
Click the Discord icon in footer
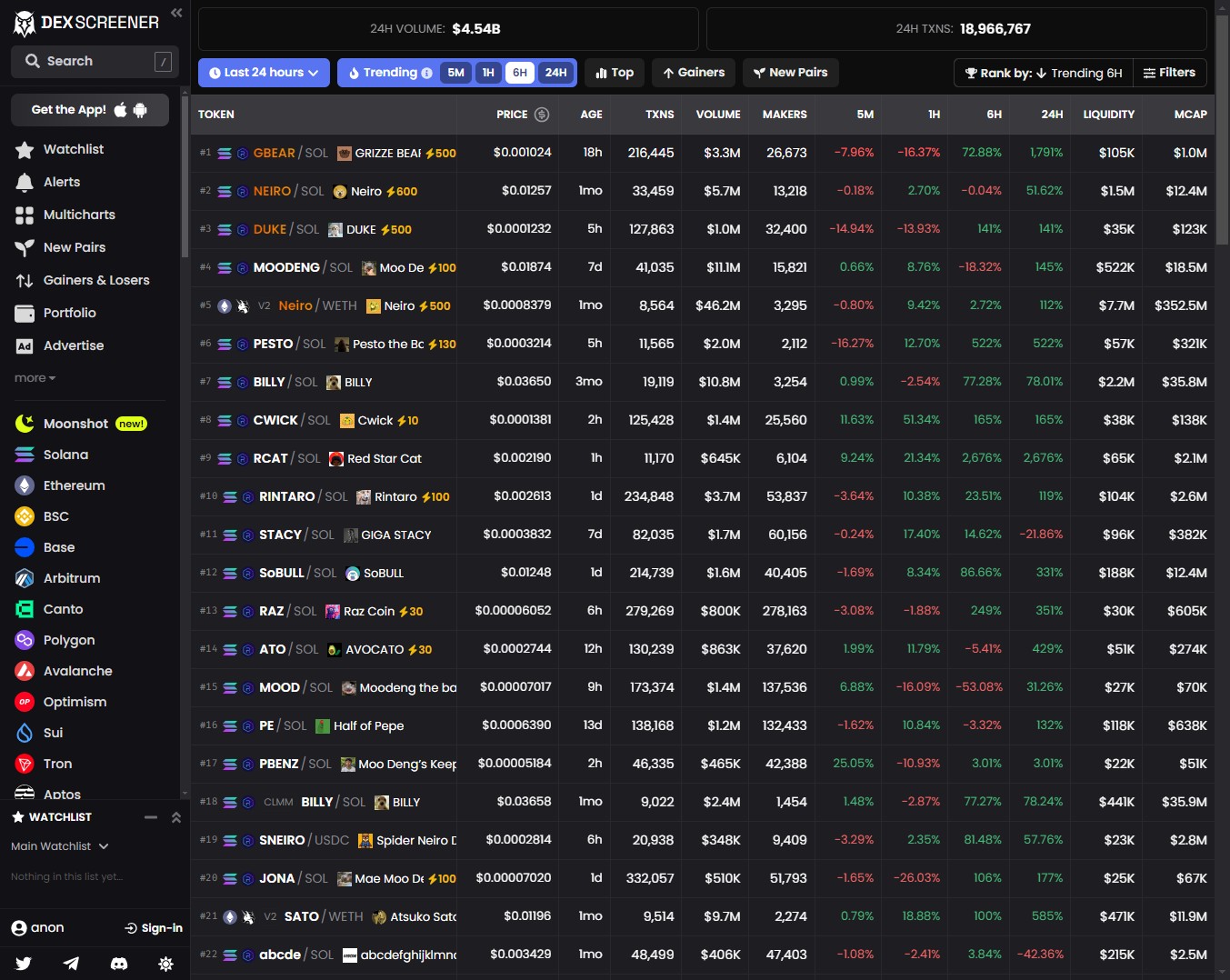118,964
